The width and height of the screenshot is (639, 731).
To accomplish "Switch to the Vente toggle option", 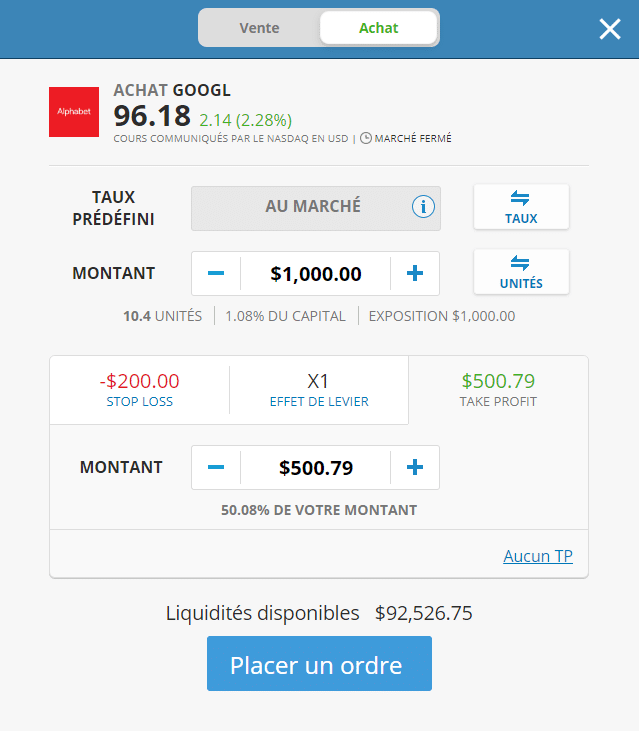I will point(259,28).
